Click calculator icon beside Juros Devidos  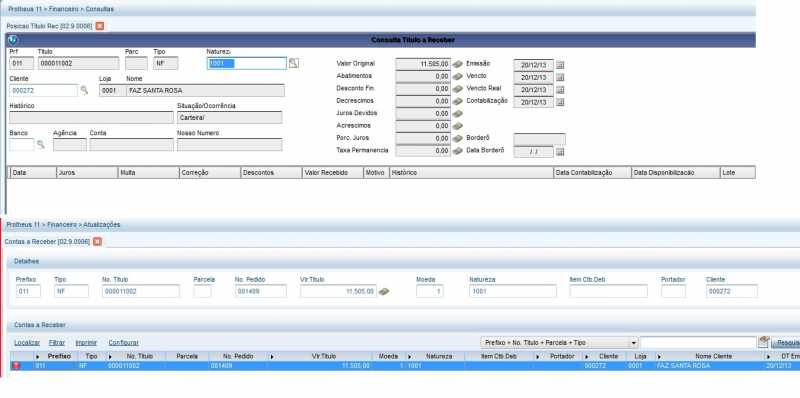tap(458, 114)
